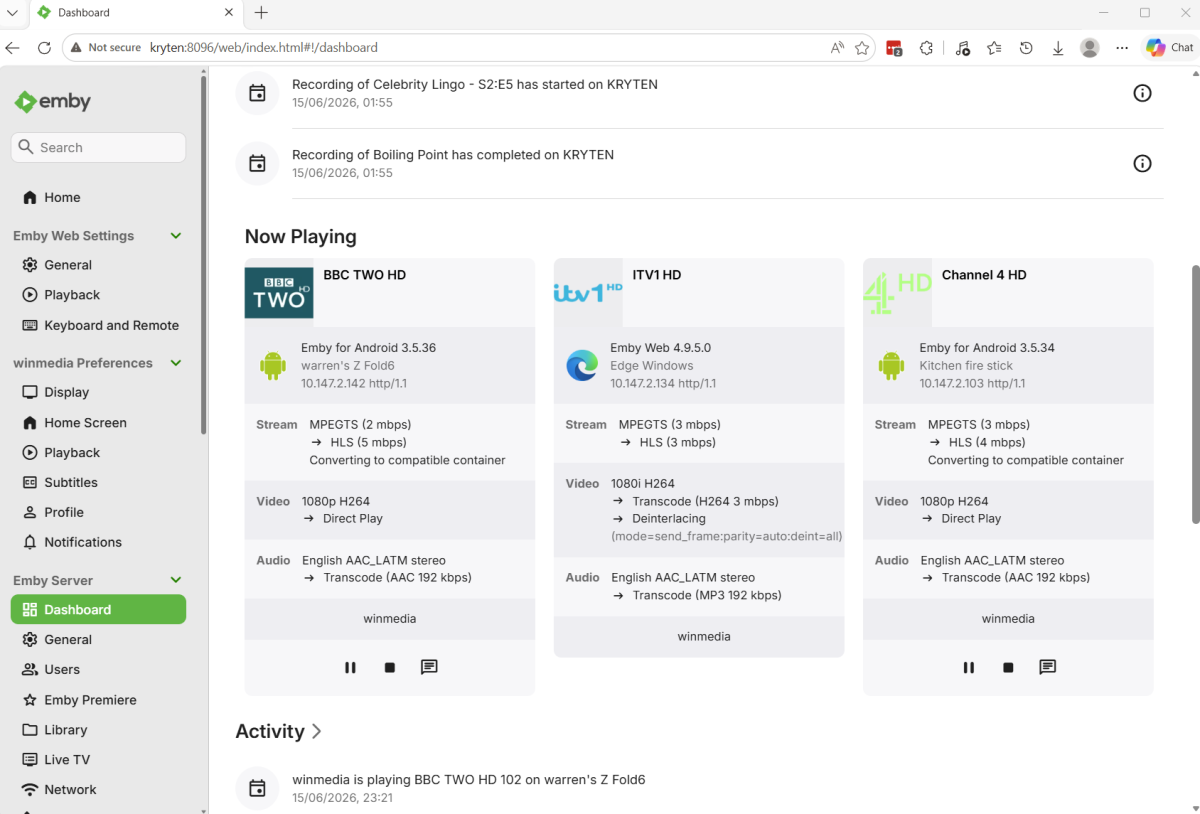The height and width of the screenshot is (814, 1200).
Task: Open General under Emby Server
Action: tap(98, 639)
